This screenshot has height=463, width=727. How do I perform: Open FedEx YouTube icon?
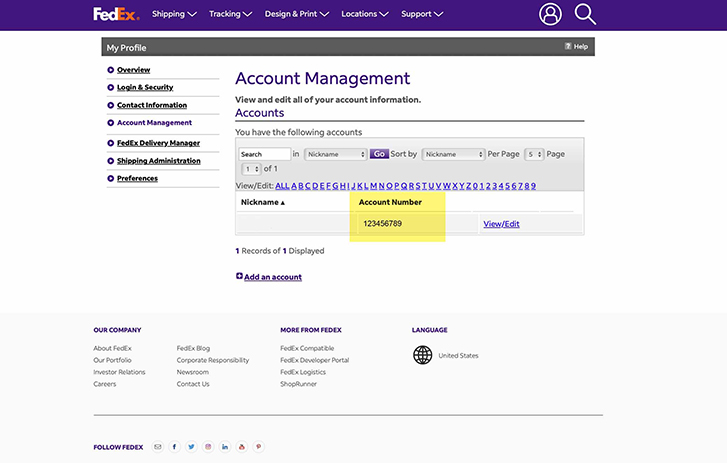coord(242,447)
